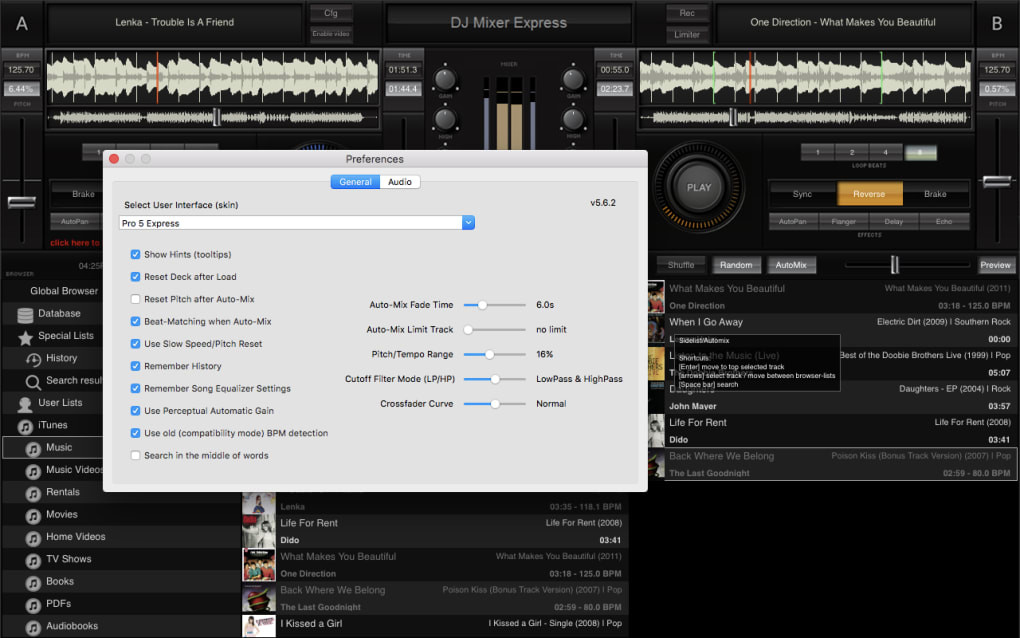Enable Search in the middle of words

[x=135, y=455]
